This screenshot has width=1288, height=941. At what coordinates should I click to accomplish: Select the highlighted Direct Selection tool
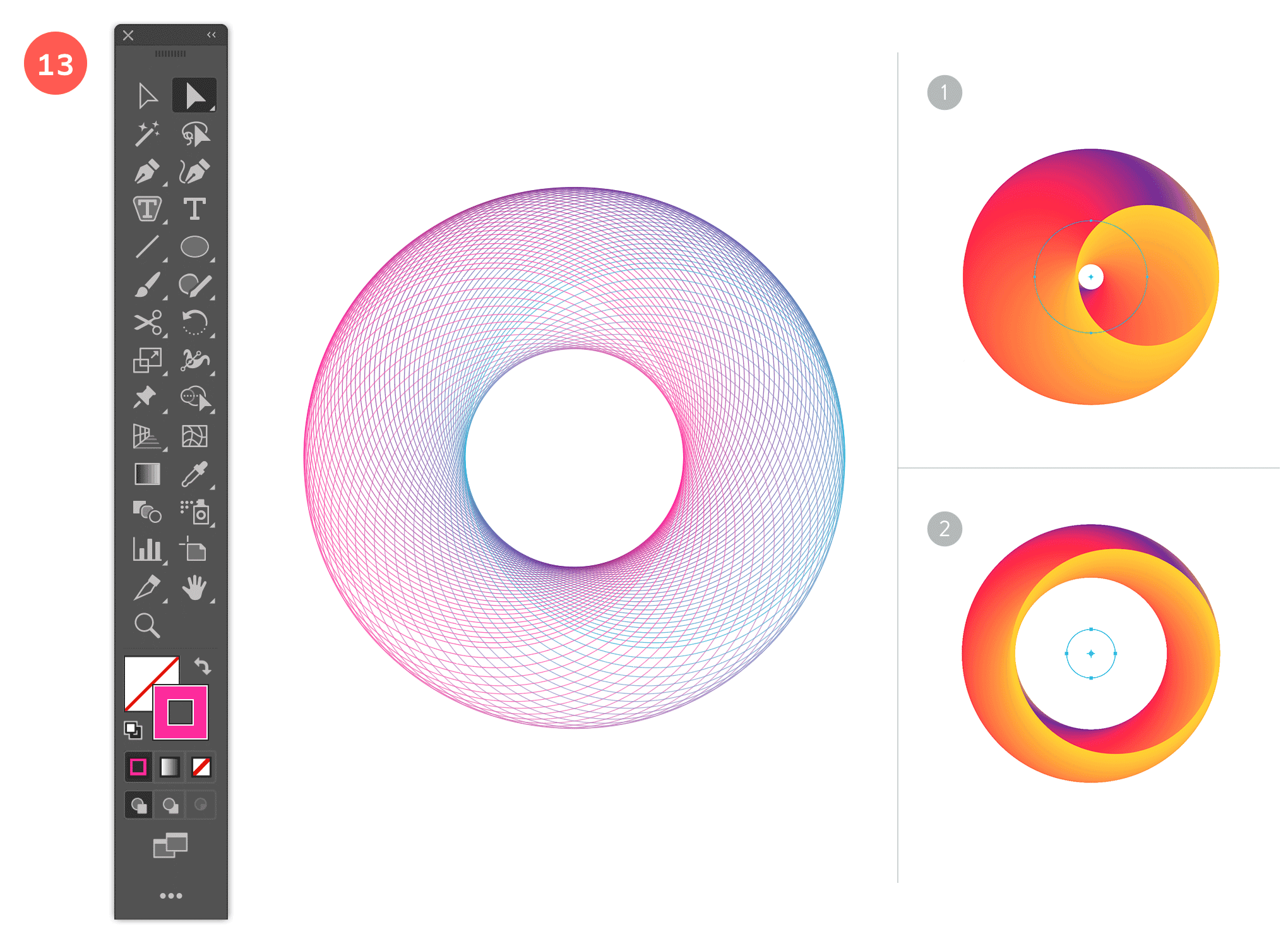pos(194,95)
